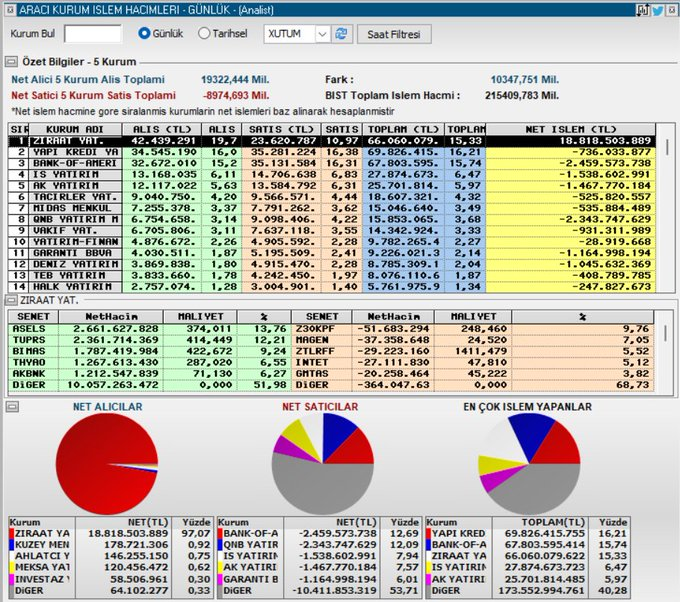Click inside the XUTUM combo box field
This screenshot has height=602, width=680.
[289, 34]
